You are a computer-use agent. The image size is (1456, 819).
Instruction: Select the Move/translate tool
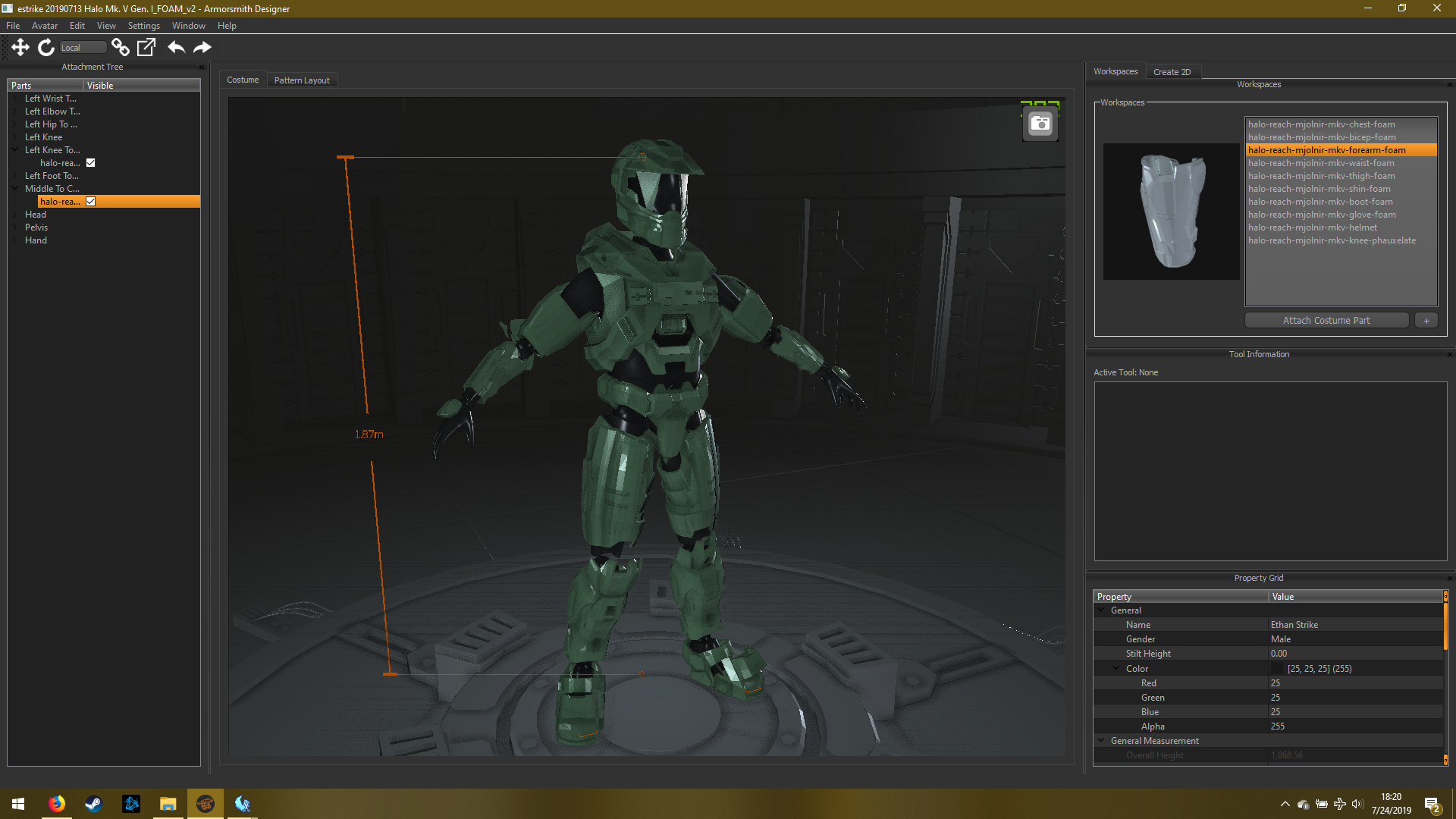pos(20,47)
